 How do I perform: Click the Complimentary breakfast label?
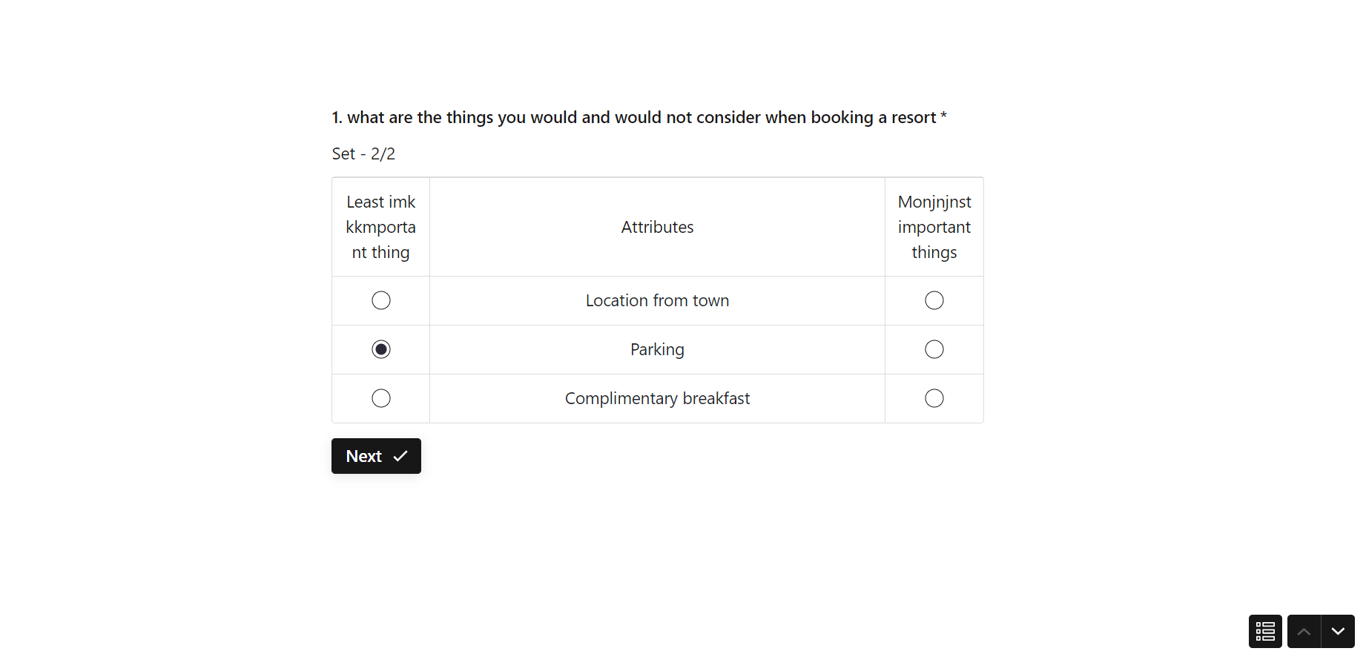(657, 398)
